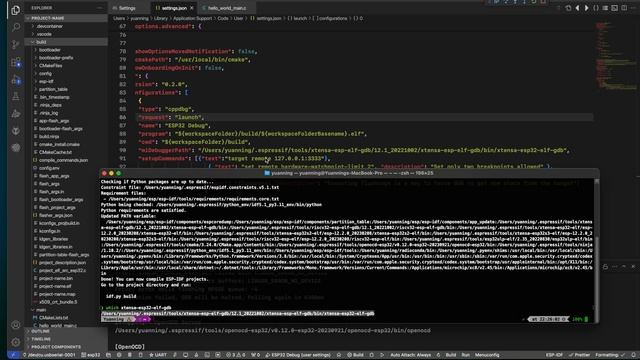640x360 pixels.
Task: Open the Manage gear in activity bar
Action: coord(16,342)
